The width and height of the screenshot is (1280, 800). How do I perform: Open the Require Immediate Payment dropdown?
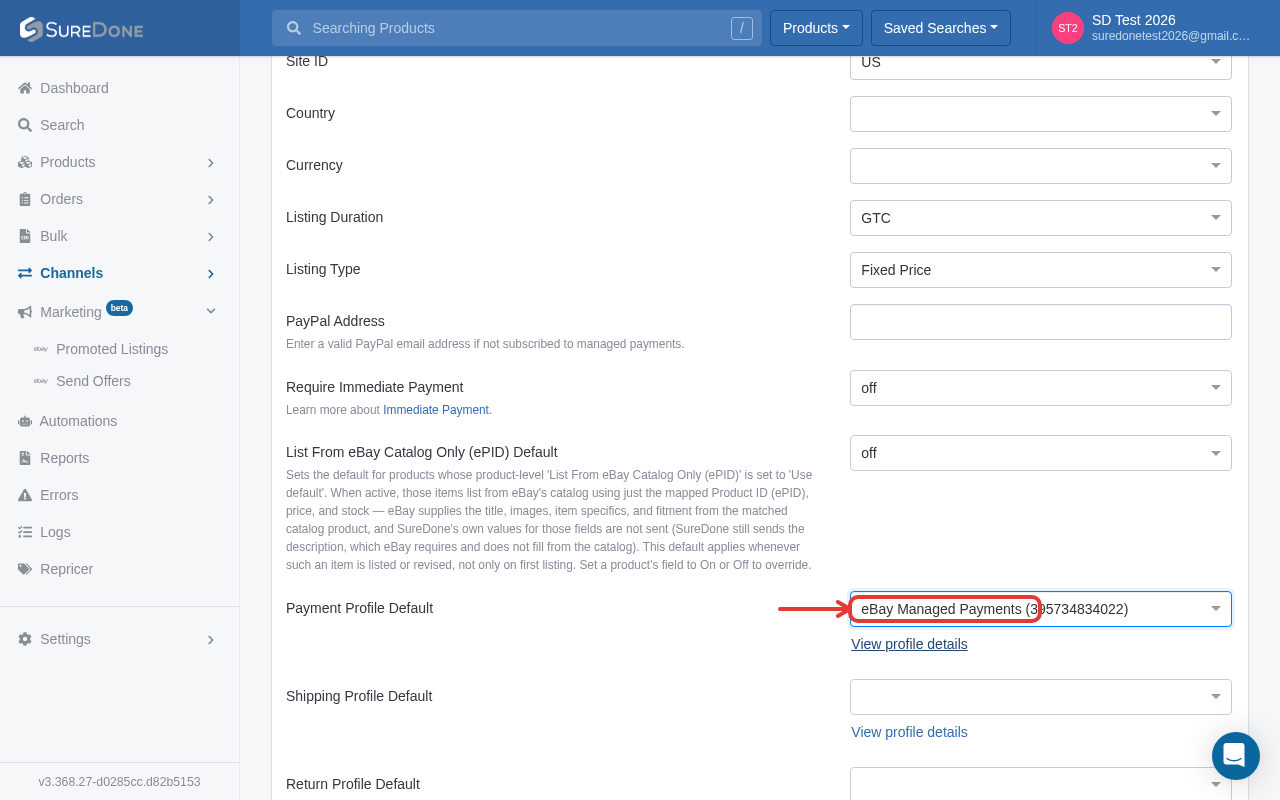point(1041,388)
